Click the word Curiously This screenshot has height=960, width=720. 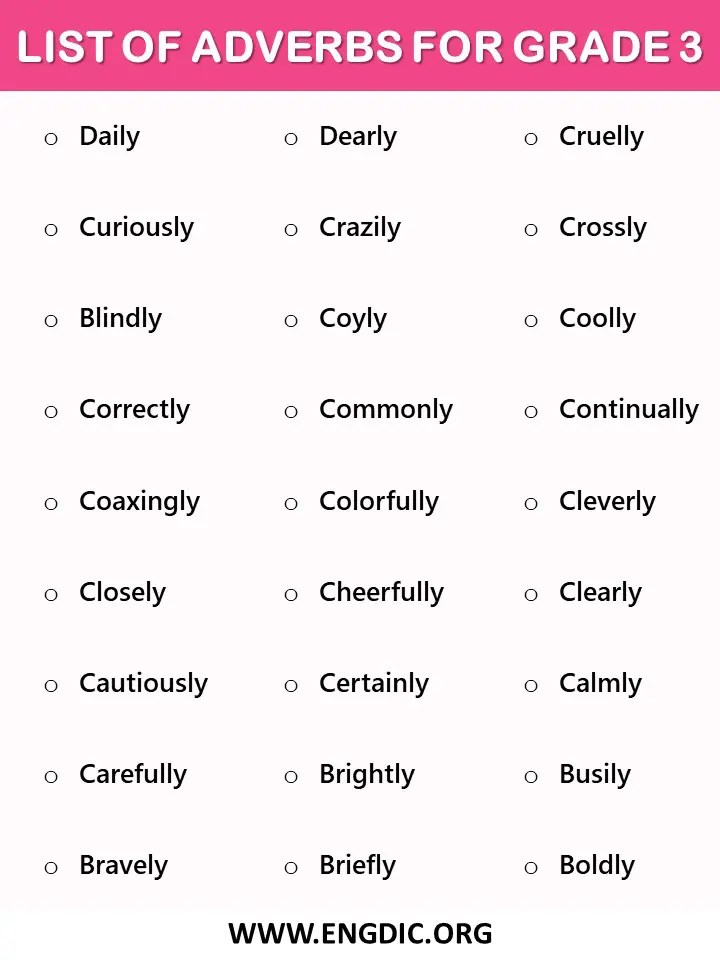coord(136,228)
